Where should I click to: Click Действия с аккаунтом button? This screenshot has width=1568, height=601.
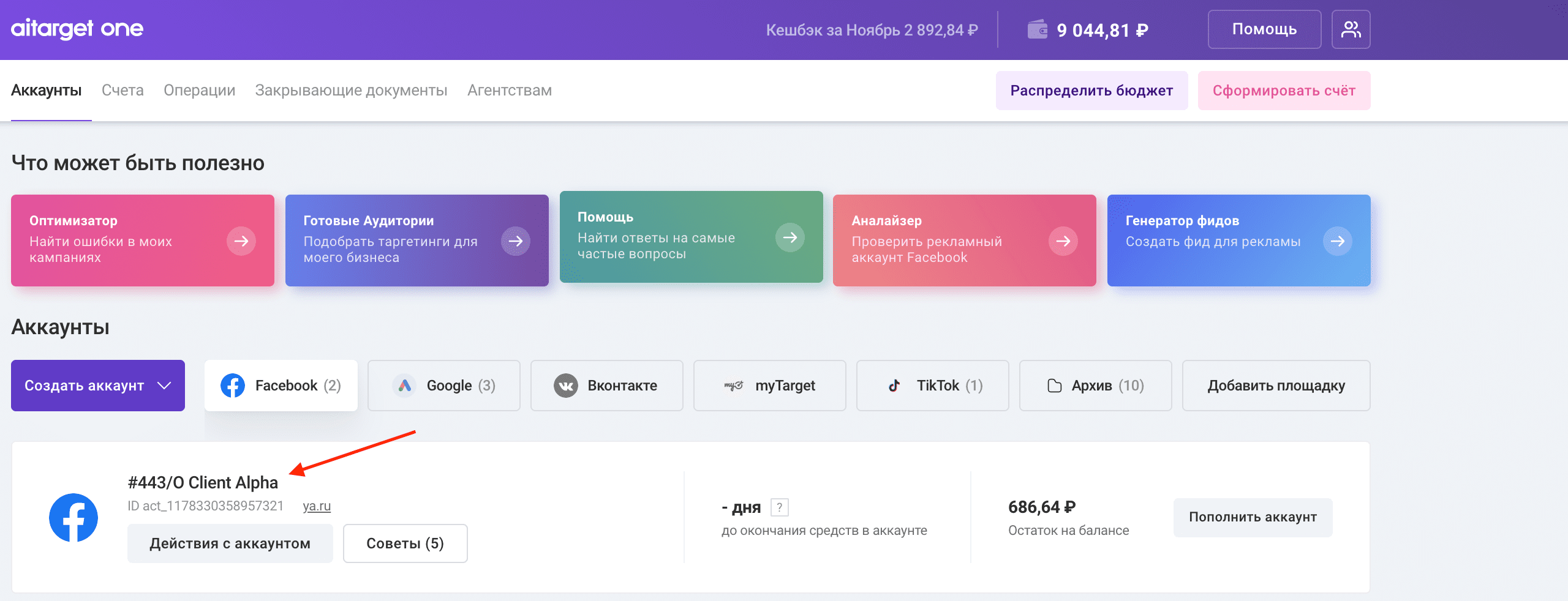click(x=230, y=543)
